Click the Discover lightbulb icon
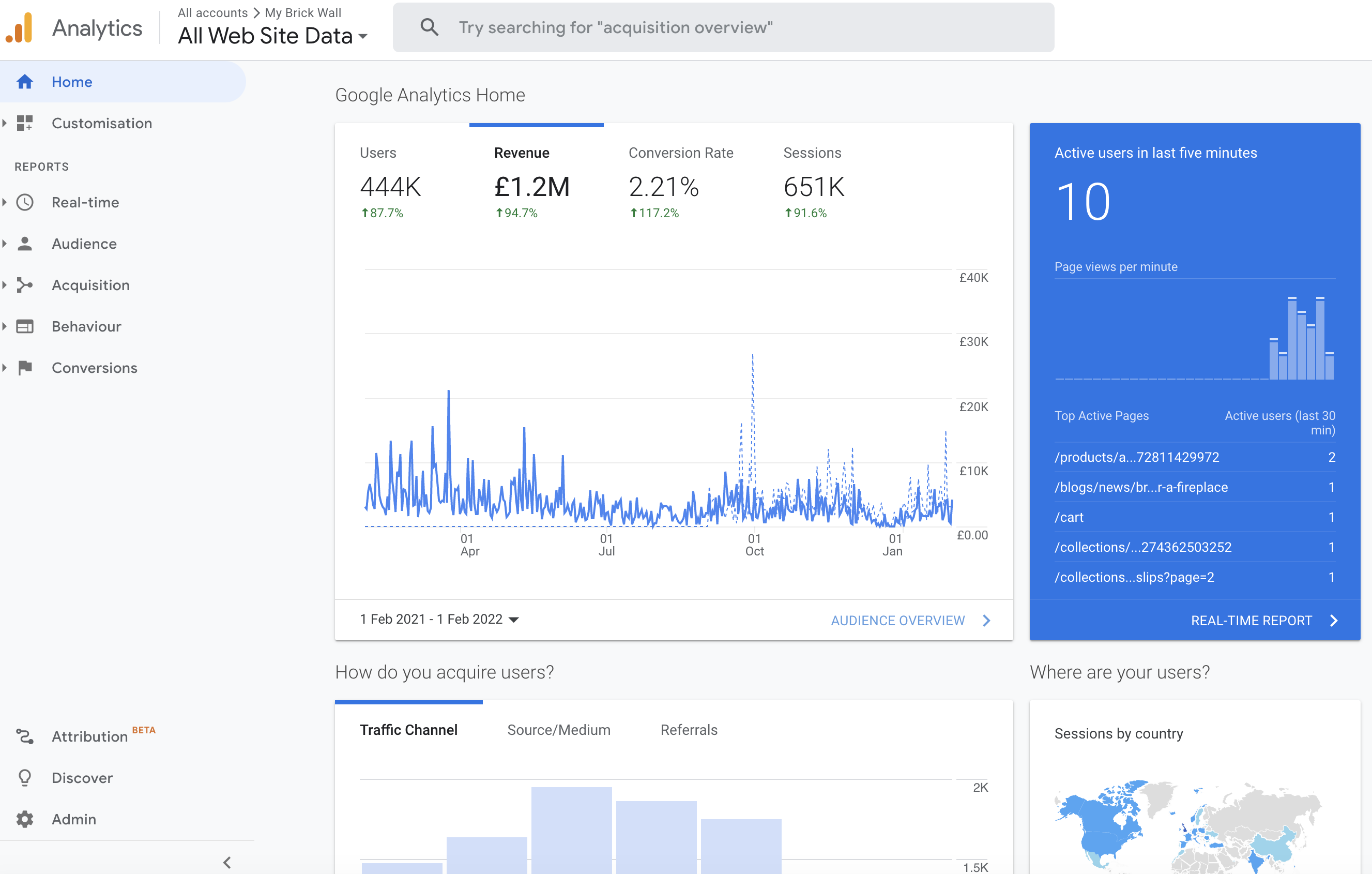This screenshot has height=874, width=1372. coord(25,778)
